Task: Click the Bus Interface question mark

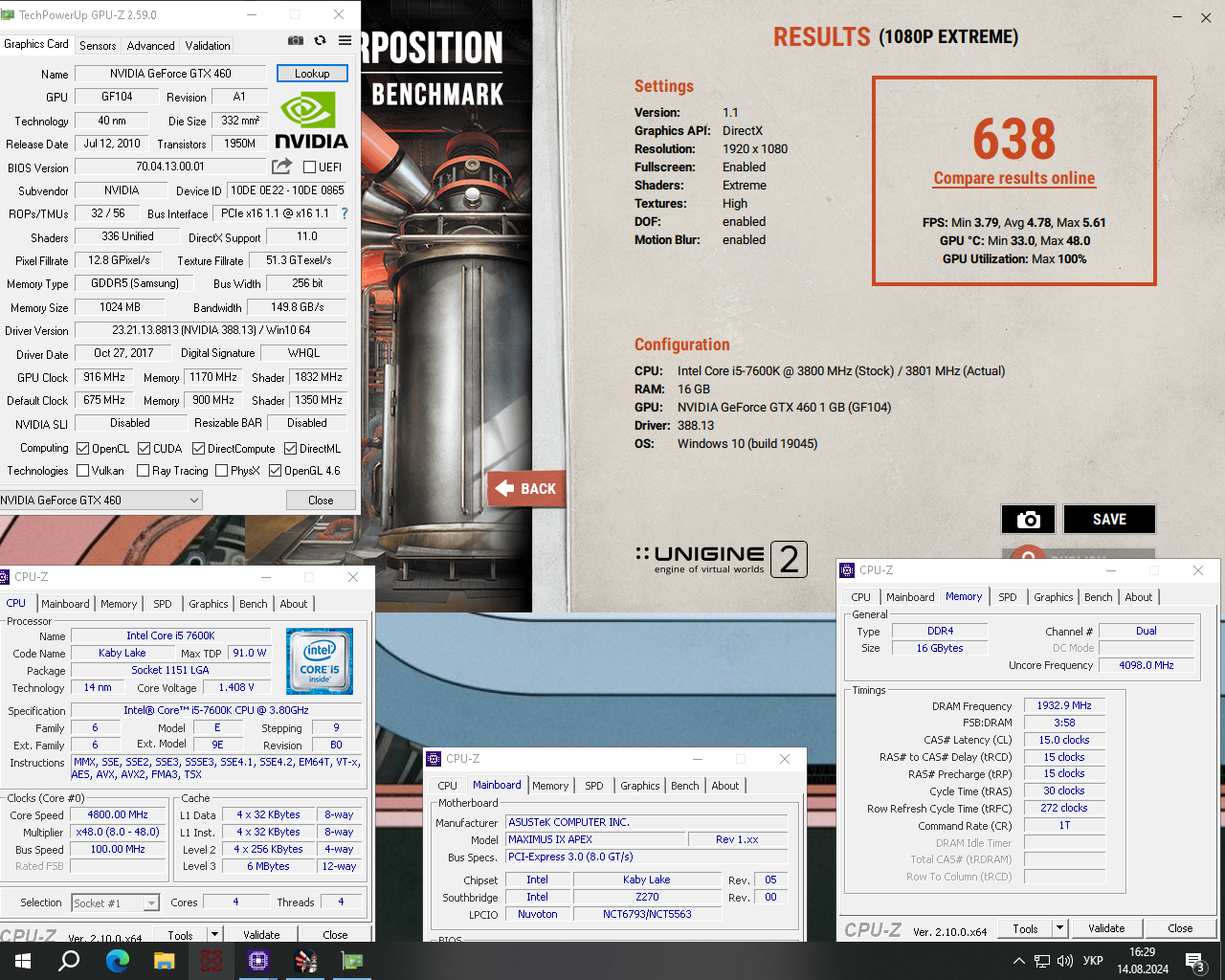Action: tap(345, 213)
